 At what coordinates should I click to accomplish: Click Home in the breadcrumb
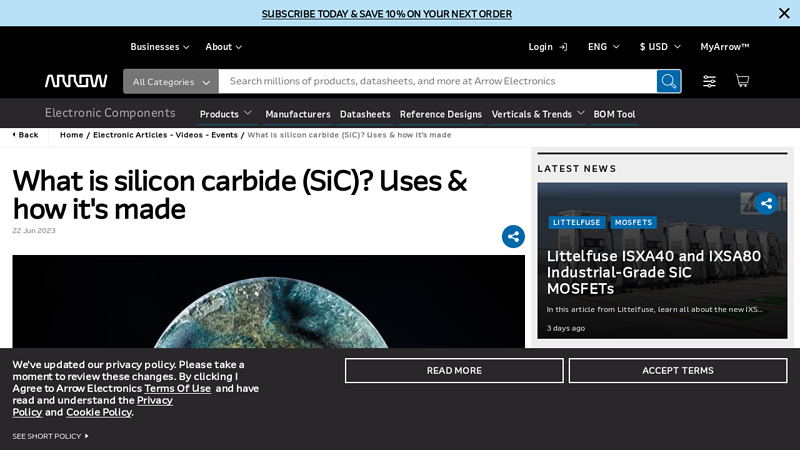point(71,135)
